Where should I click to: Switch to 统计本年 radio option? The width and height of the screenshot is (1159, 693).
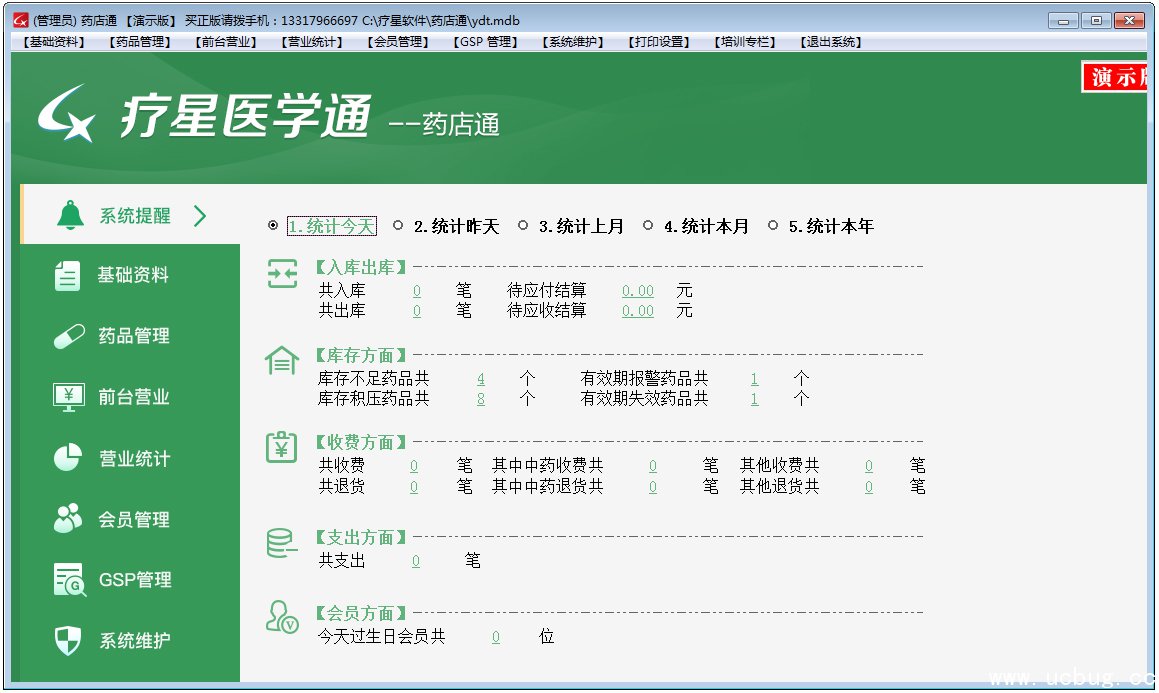pyautogui.click(x=773, y=226)
